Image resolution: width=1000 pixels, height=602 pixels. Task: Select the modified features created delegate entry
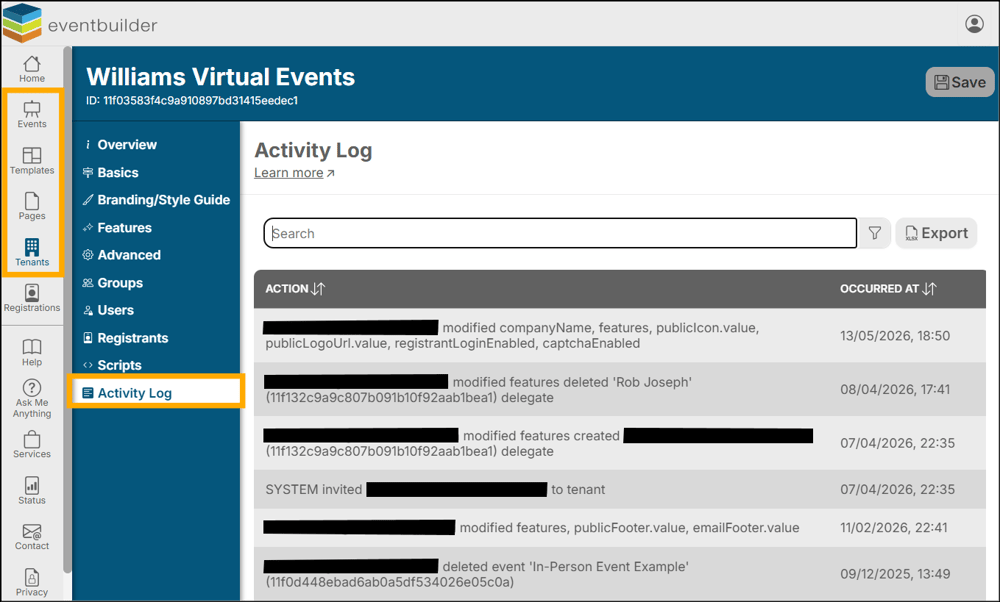tap(620, 443)
